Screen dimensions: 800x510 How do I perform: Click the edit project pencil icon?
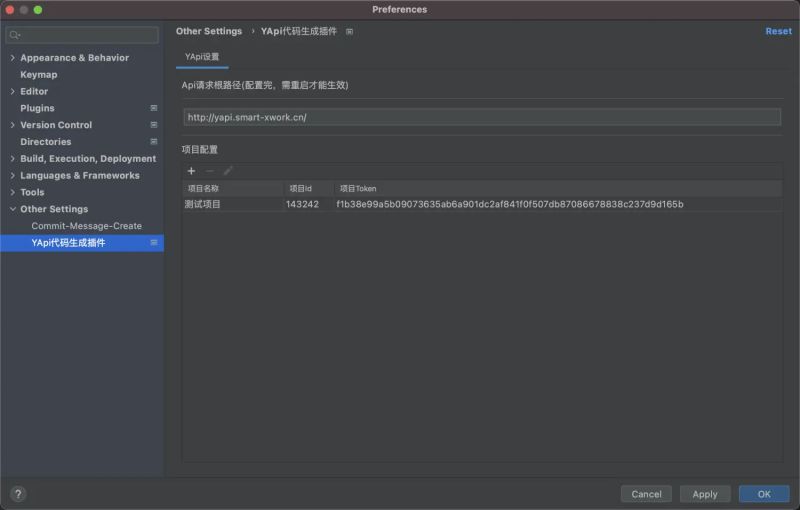pyautogui.click(x=228, y=171)
